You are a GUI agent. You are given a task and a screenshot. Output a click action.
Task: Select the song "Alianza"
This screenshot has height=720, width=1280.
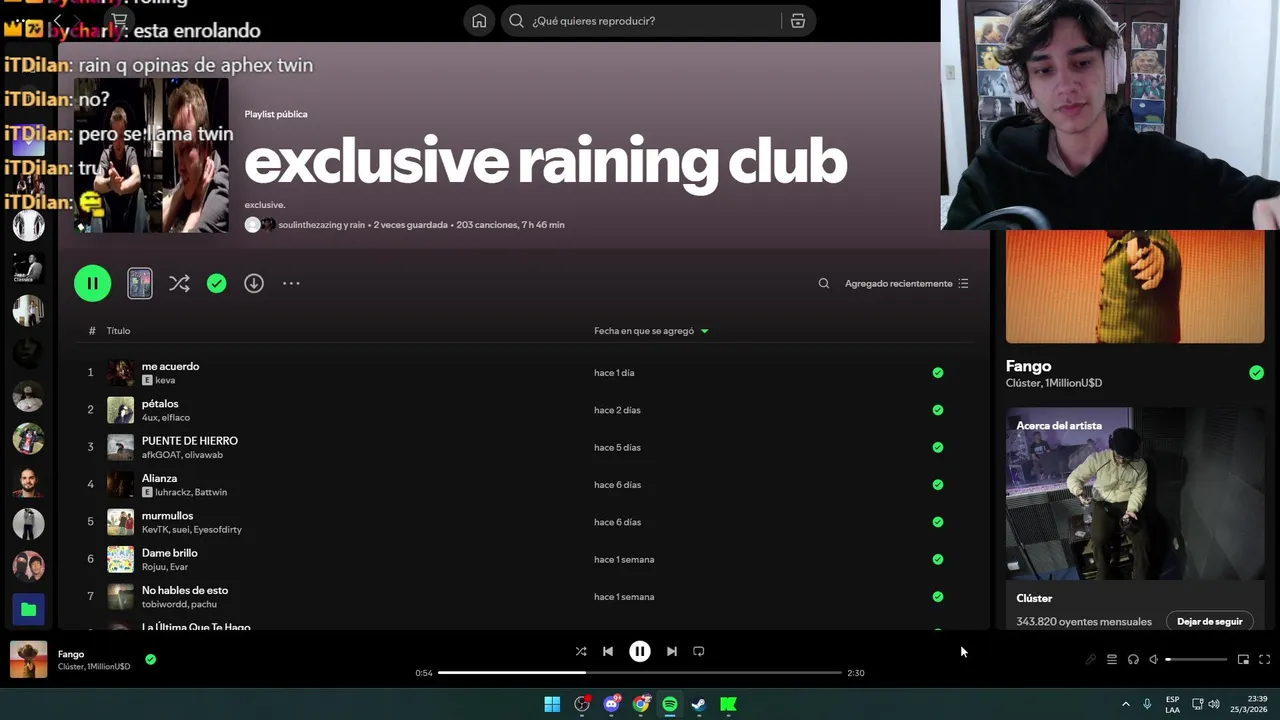click(x=159, y=478)
